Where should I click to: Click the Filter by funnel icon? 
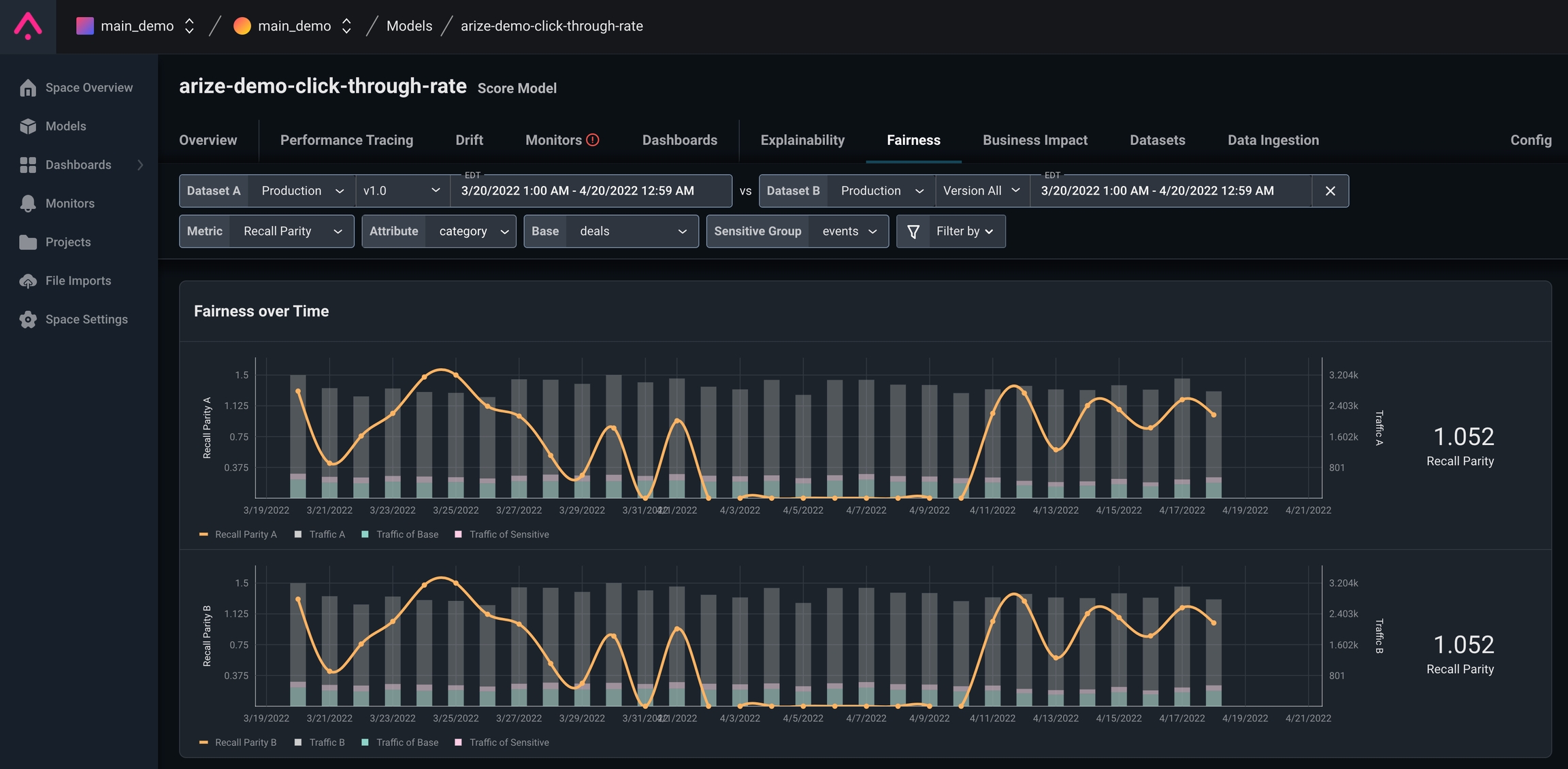(913, 231)
